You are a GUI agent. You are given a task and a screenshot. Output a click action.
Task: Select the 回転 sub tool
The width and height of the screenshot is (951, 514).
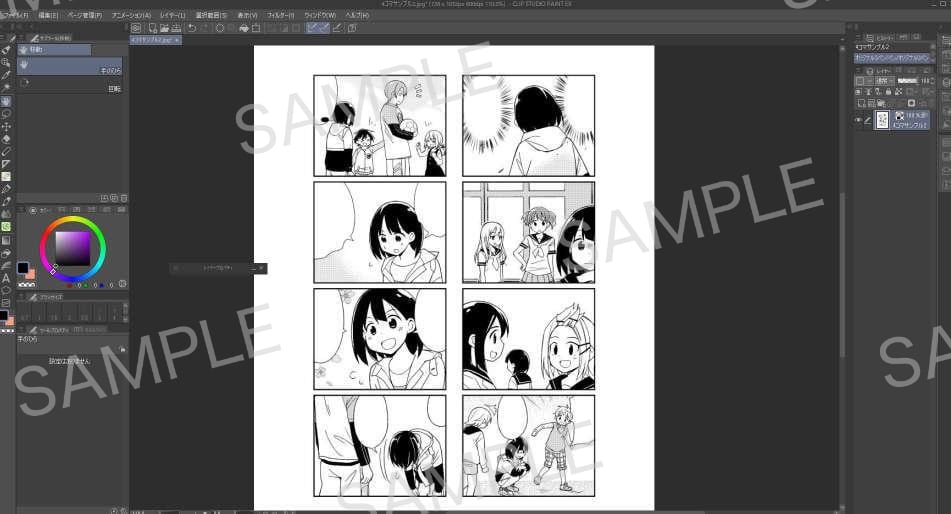click(x=70, y=85)
